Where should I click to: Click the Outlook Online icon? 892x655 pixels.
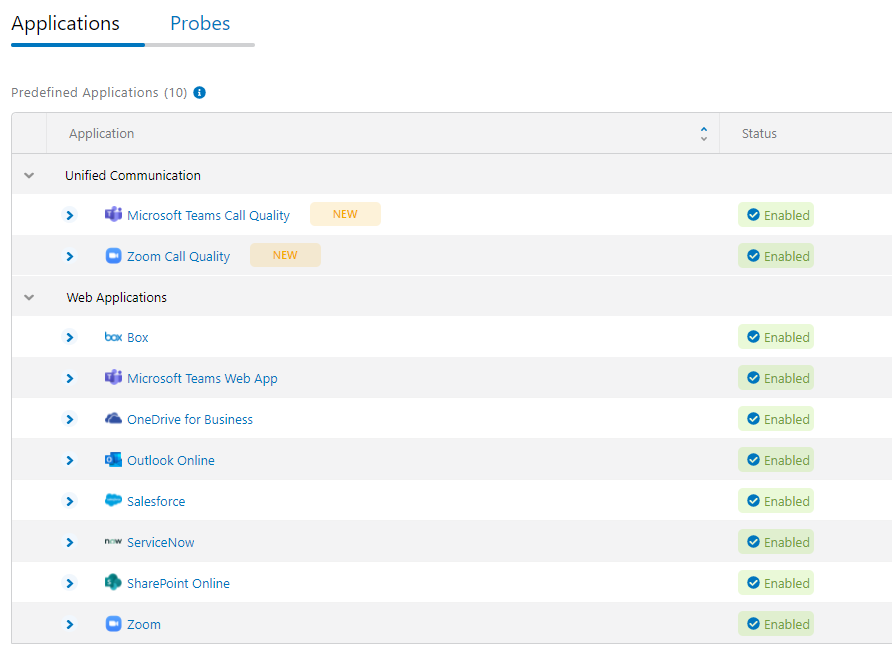tap(113, 460)
